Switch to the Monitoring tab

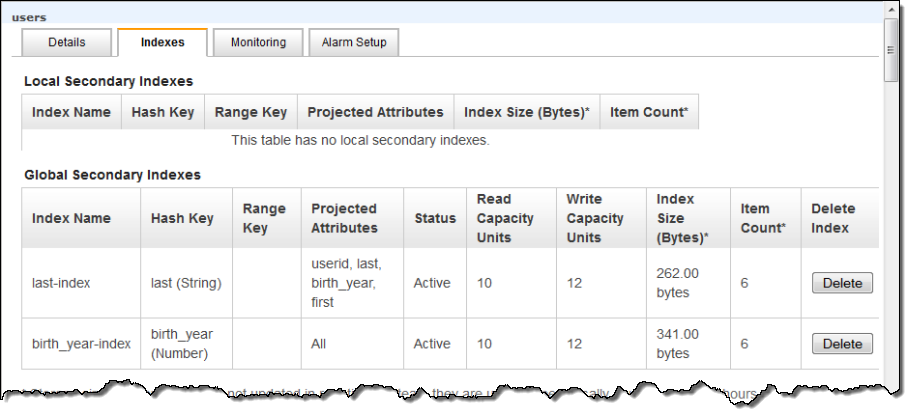(258, 43)
